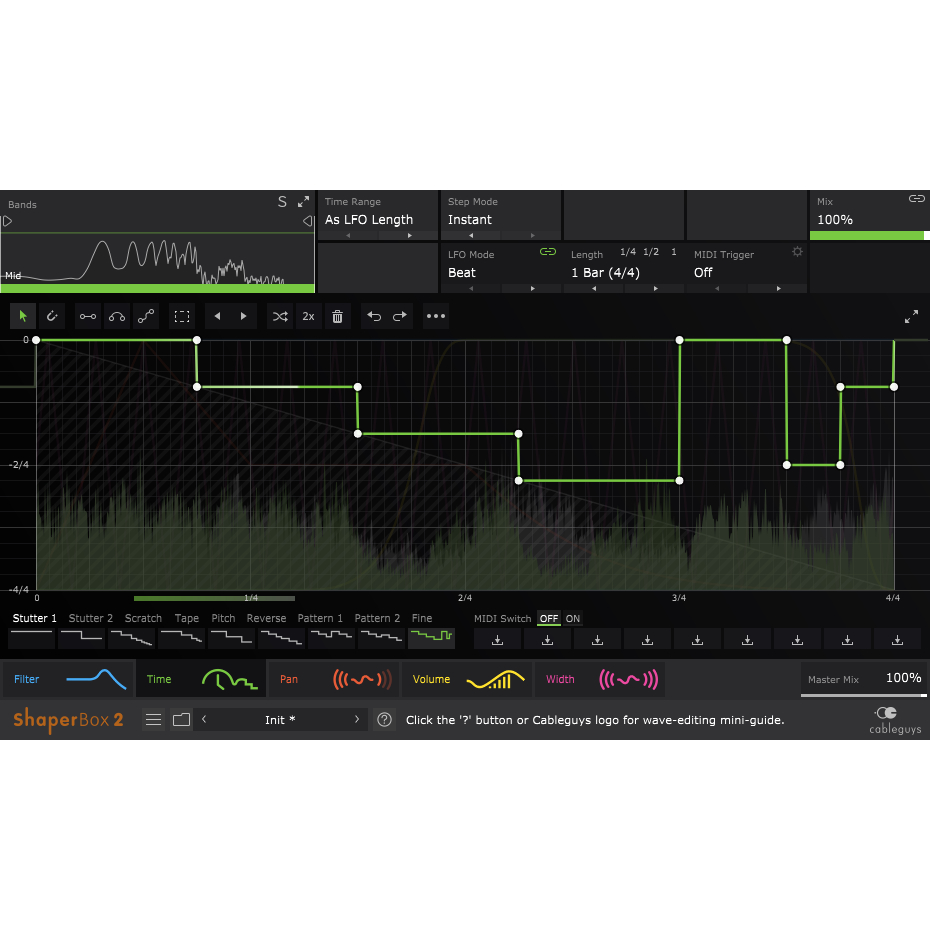Delete the wave with trash icon
Screen dimensions: 930x930
(x=337, y=316)
